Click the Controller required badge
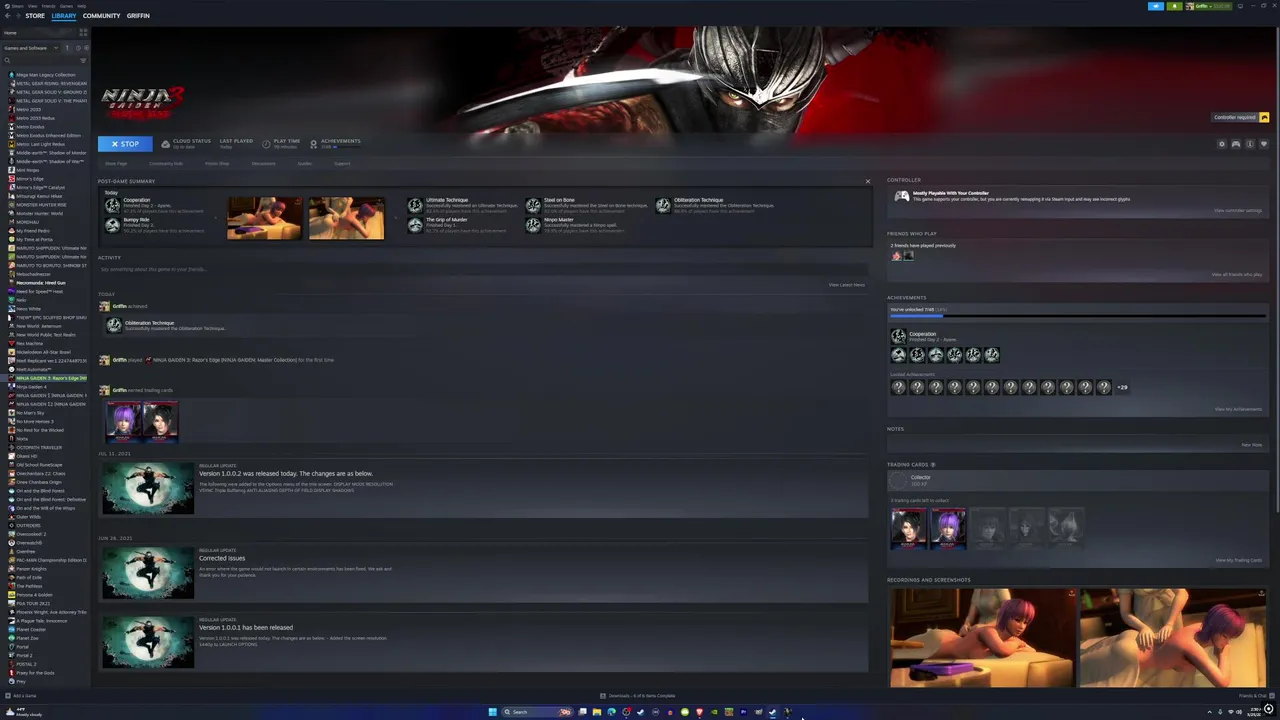Screen dimensions: 1280x720 [x=1240, y=117]
